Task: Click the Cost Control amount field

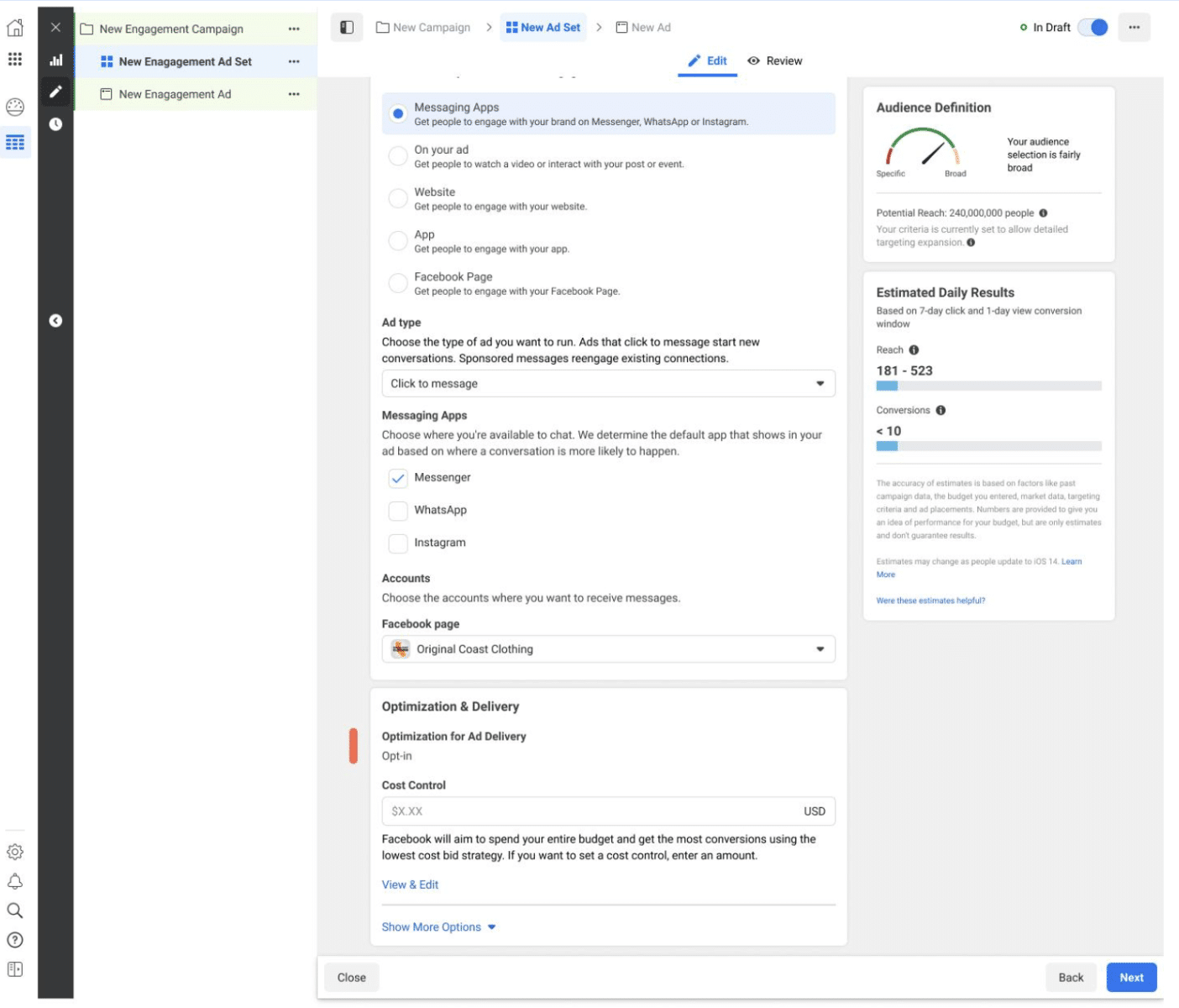Action: [x=609, y=811]
